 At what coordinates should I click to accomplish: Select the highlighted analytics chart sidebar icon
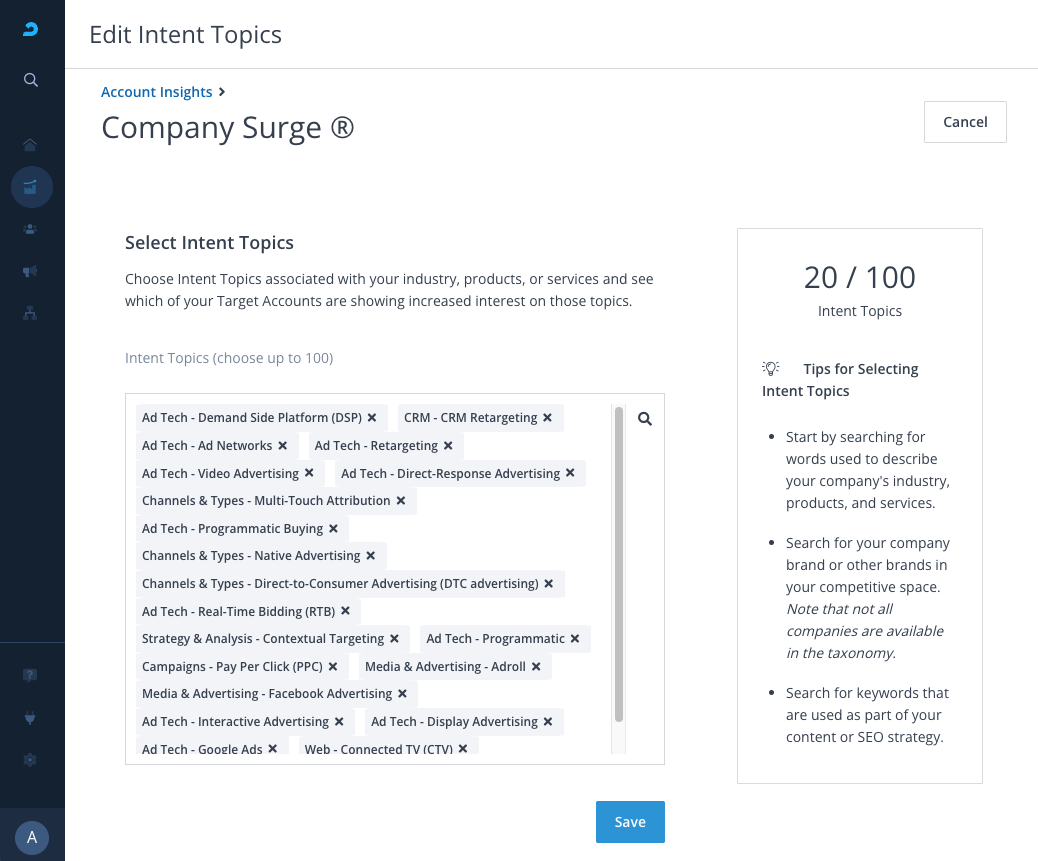(31, 187)
